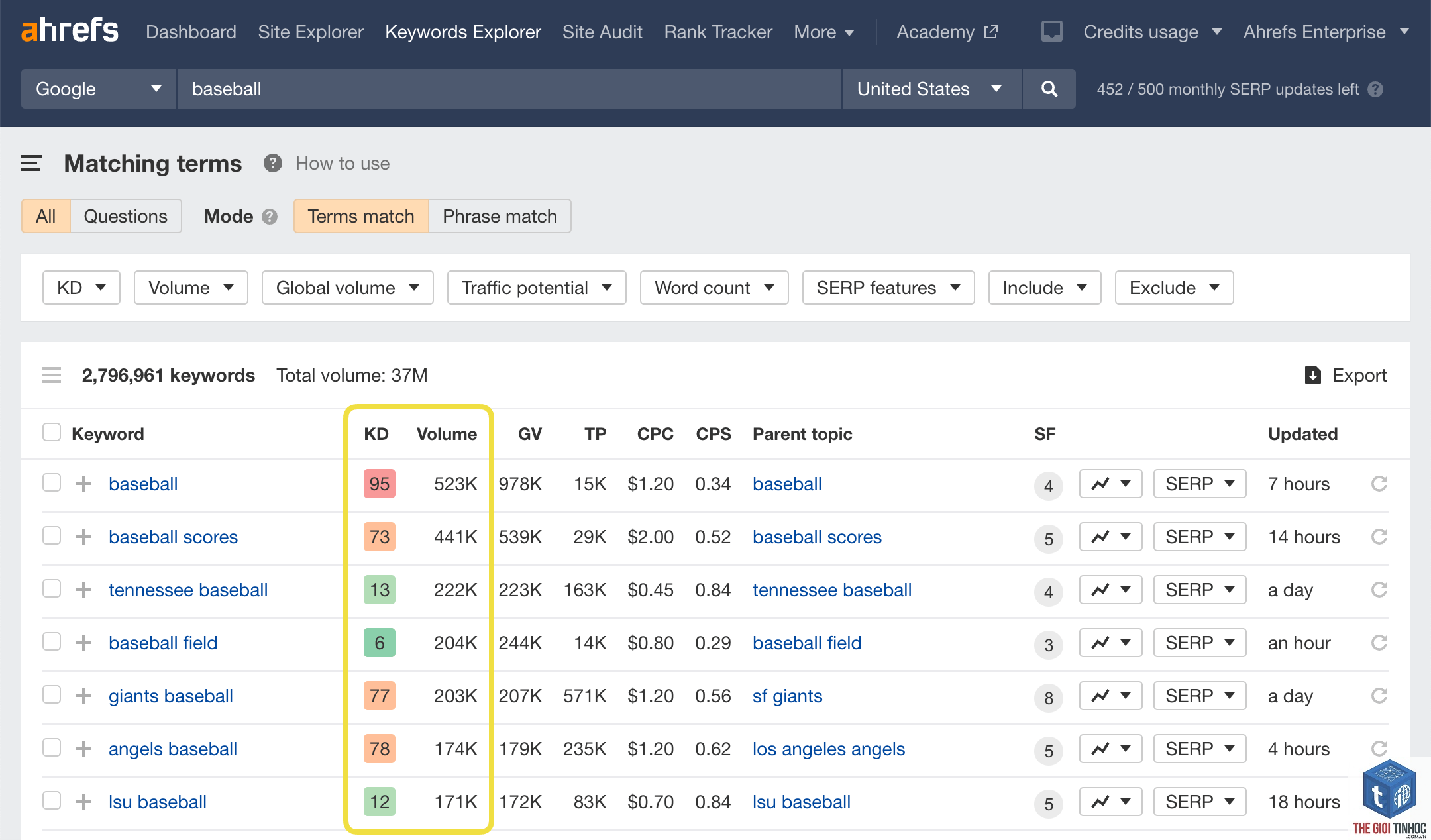Screen dimensions: 1431x840
Task: Open the tennessee baseball keyword link
Action: click(x=188, y=590)
